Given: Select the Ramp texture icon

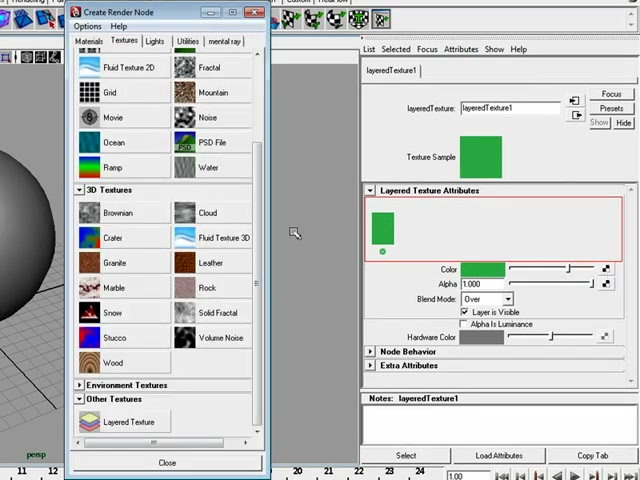Looking at the screenshot, I should [x=89, y=167].
